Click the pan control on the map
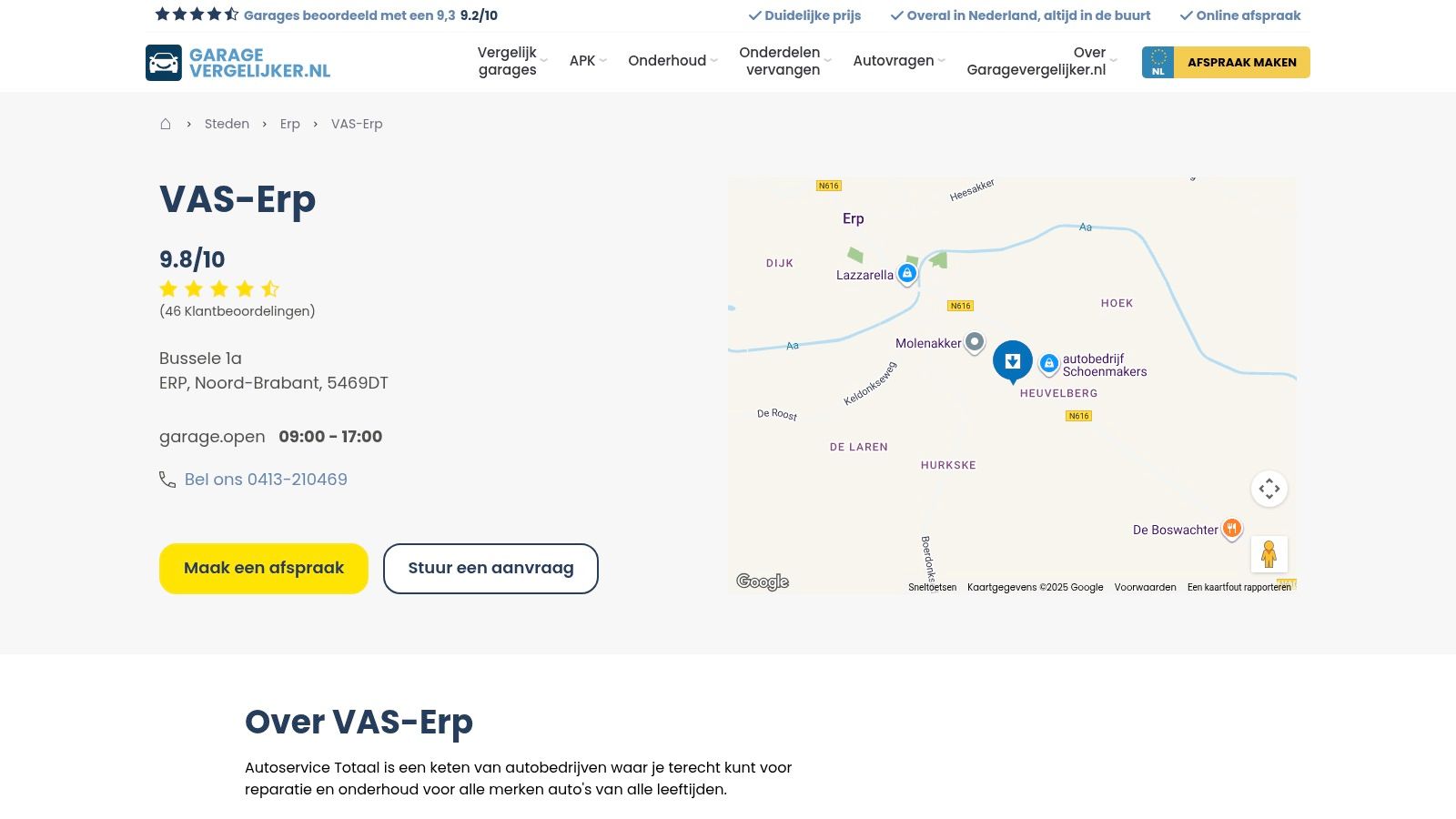This screenshot has height=819, width=1456. pos(1269,489)
